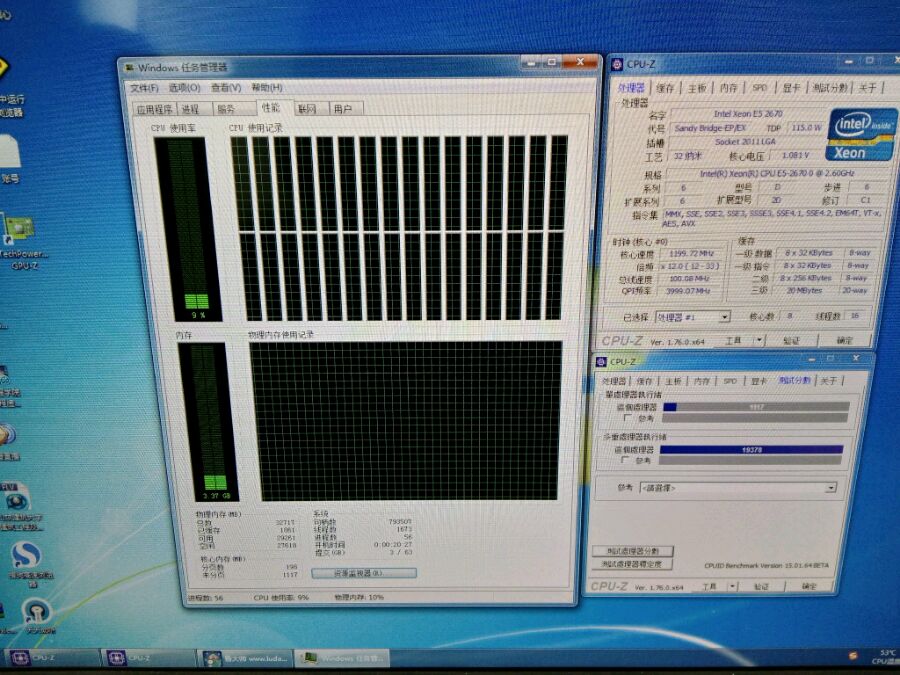Viewport: 900px width, 675px height.
Task: Click the 1199.72 MHz core speed value
Action: click(x=691, y=253)
